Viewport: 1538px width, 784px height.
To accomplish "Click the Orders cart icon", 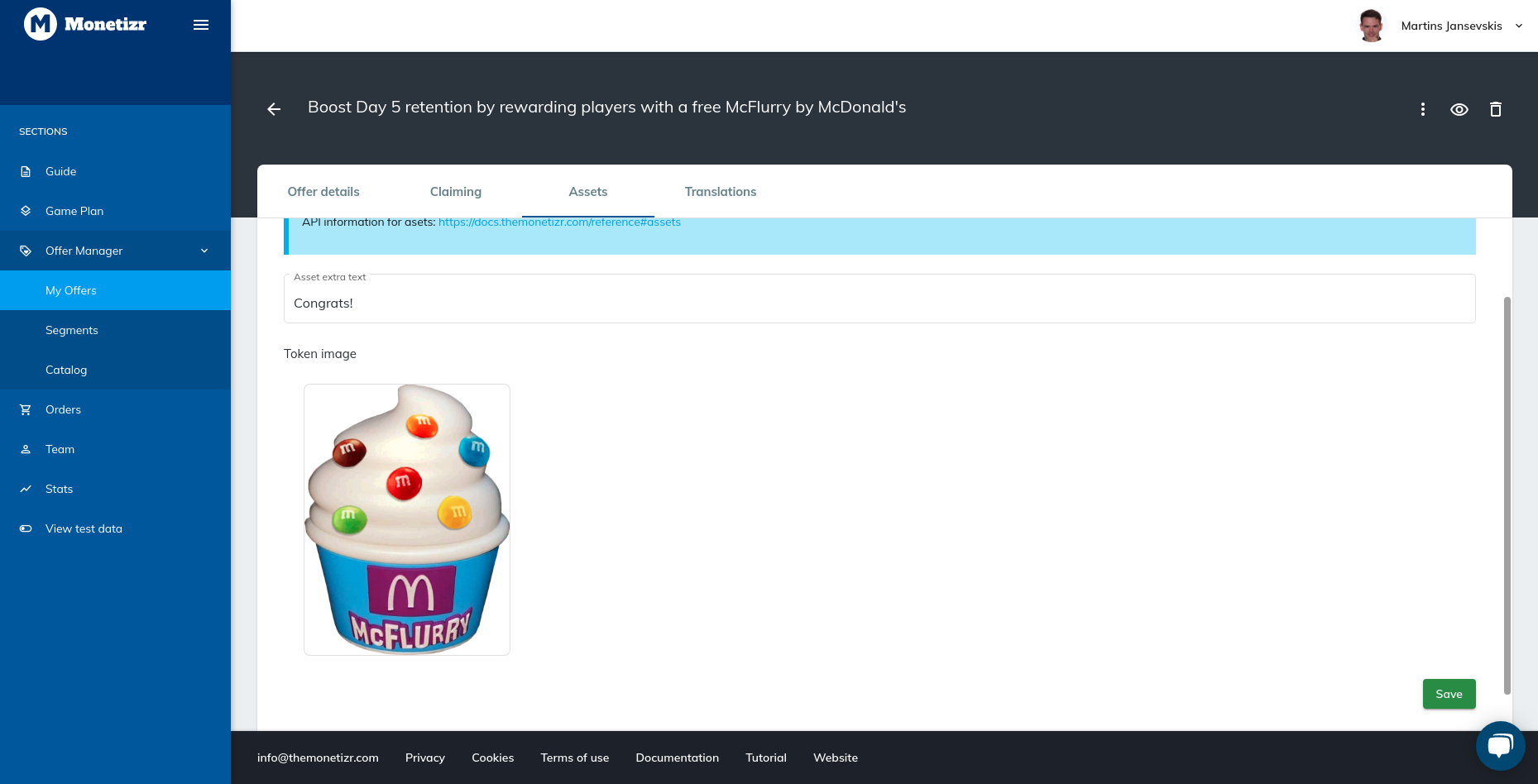I will pos(26,409).
